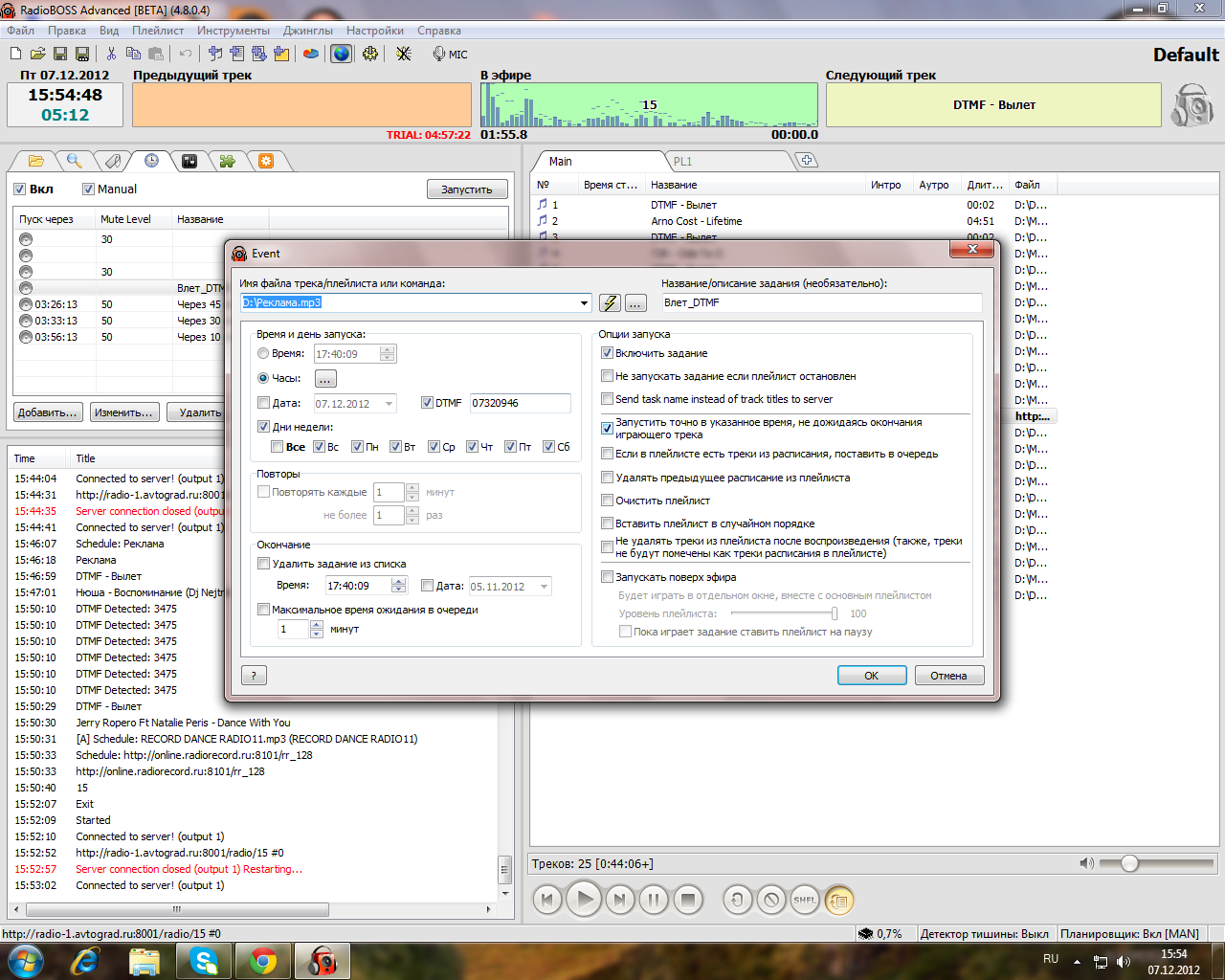Toggle the 'Очистить плейлист' checkbox
Image resolution: width=1225 pixels, height=980 pixels.
point(607,501)
